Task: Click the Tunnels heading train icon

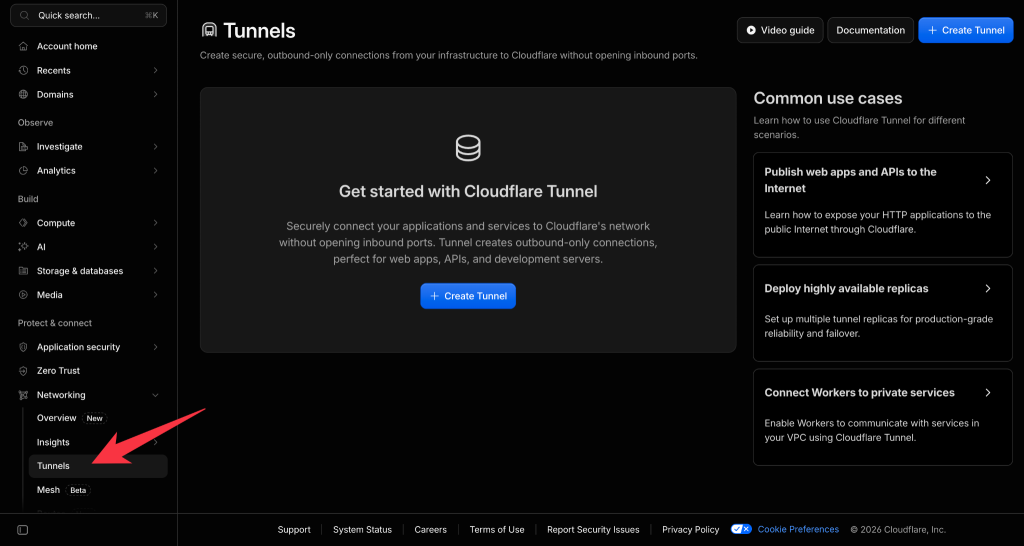Action: pos(209,30)
